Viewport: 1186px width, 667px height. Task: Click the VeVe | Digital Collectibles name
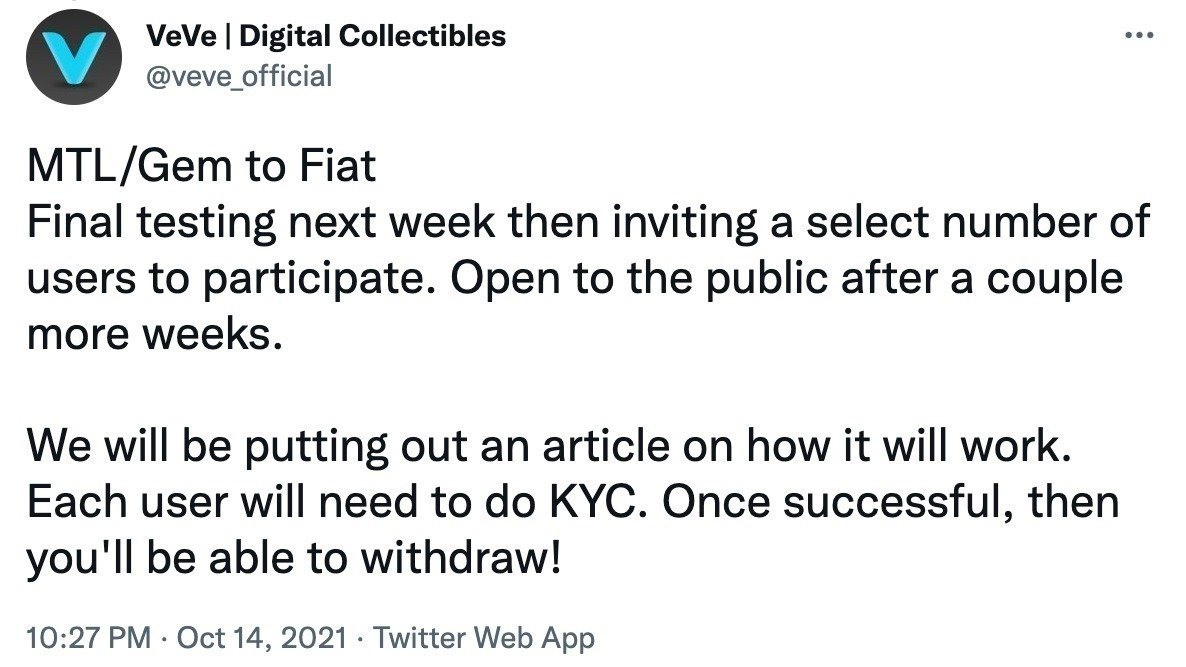[x=330, y=35]
